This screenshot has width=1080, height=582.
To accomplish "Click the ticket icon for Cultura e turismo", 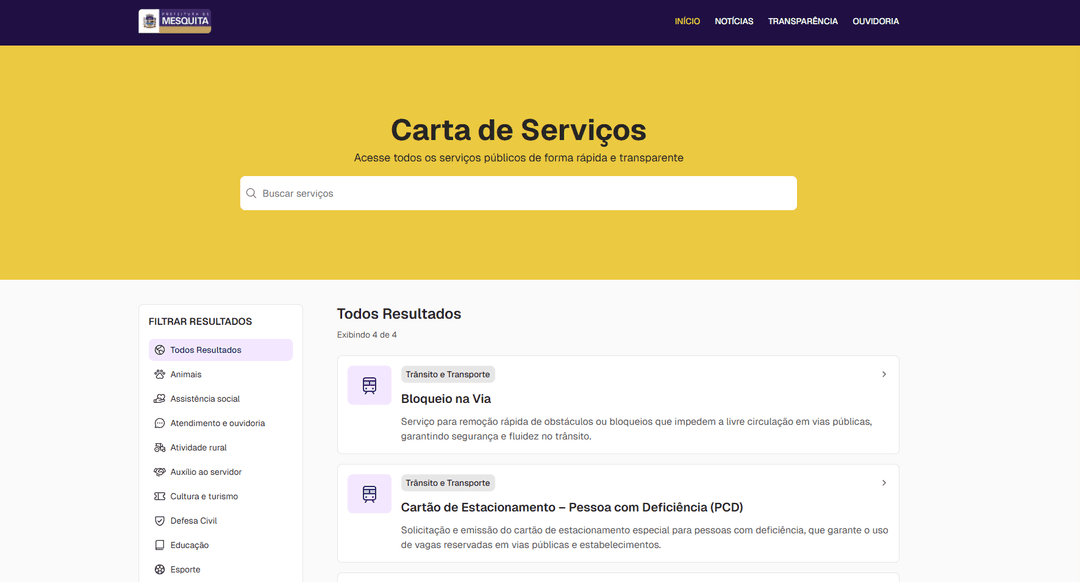I will coord(160,496).
